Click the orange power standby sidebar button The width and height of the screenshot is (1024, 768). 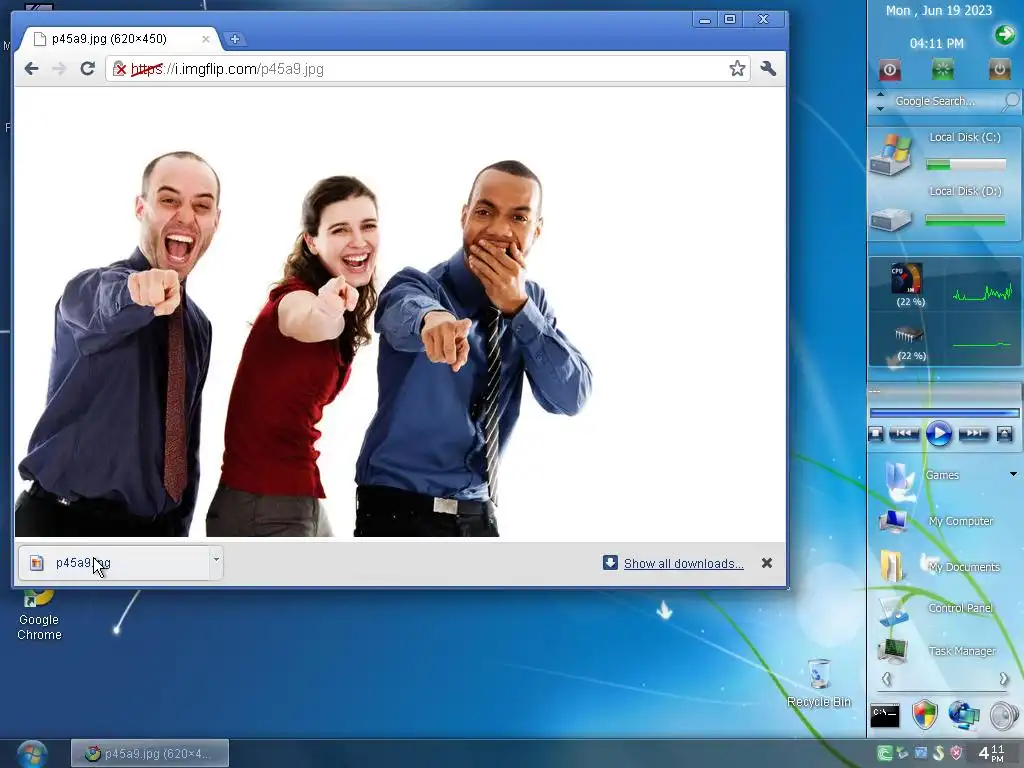999,69
